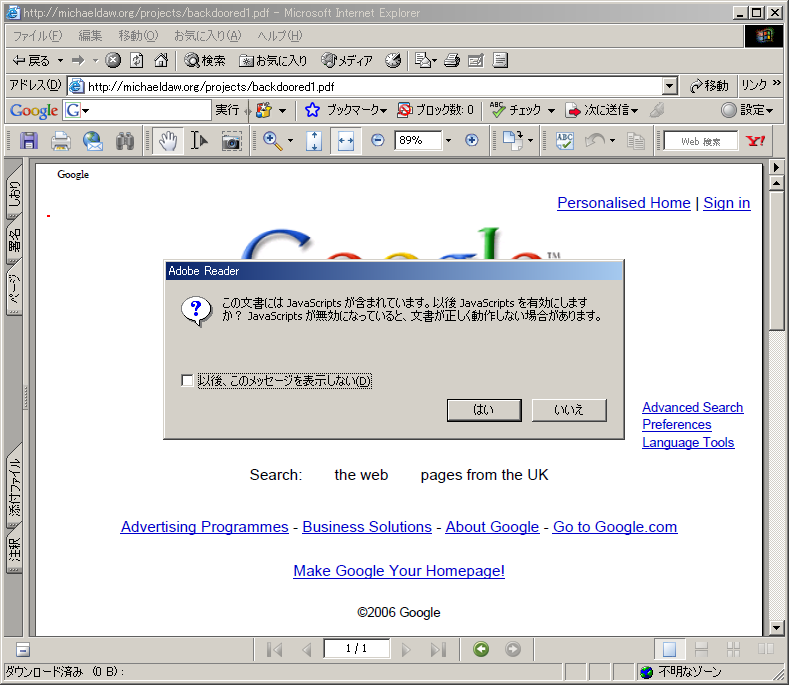Click the Sign in link
The width and height of the screenshot is (789, 685).
pos(727,203)
